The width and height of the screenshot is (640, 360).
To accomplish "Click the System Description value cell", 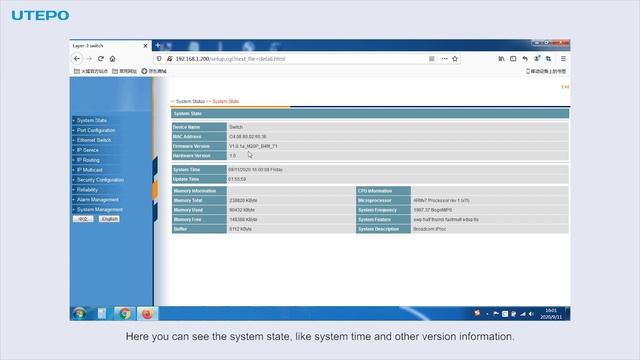I will click(490, 229).
